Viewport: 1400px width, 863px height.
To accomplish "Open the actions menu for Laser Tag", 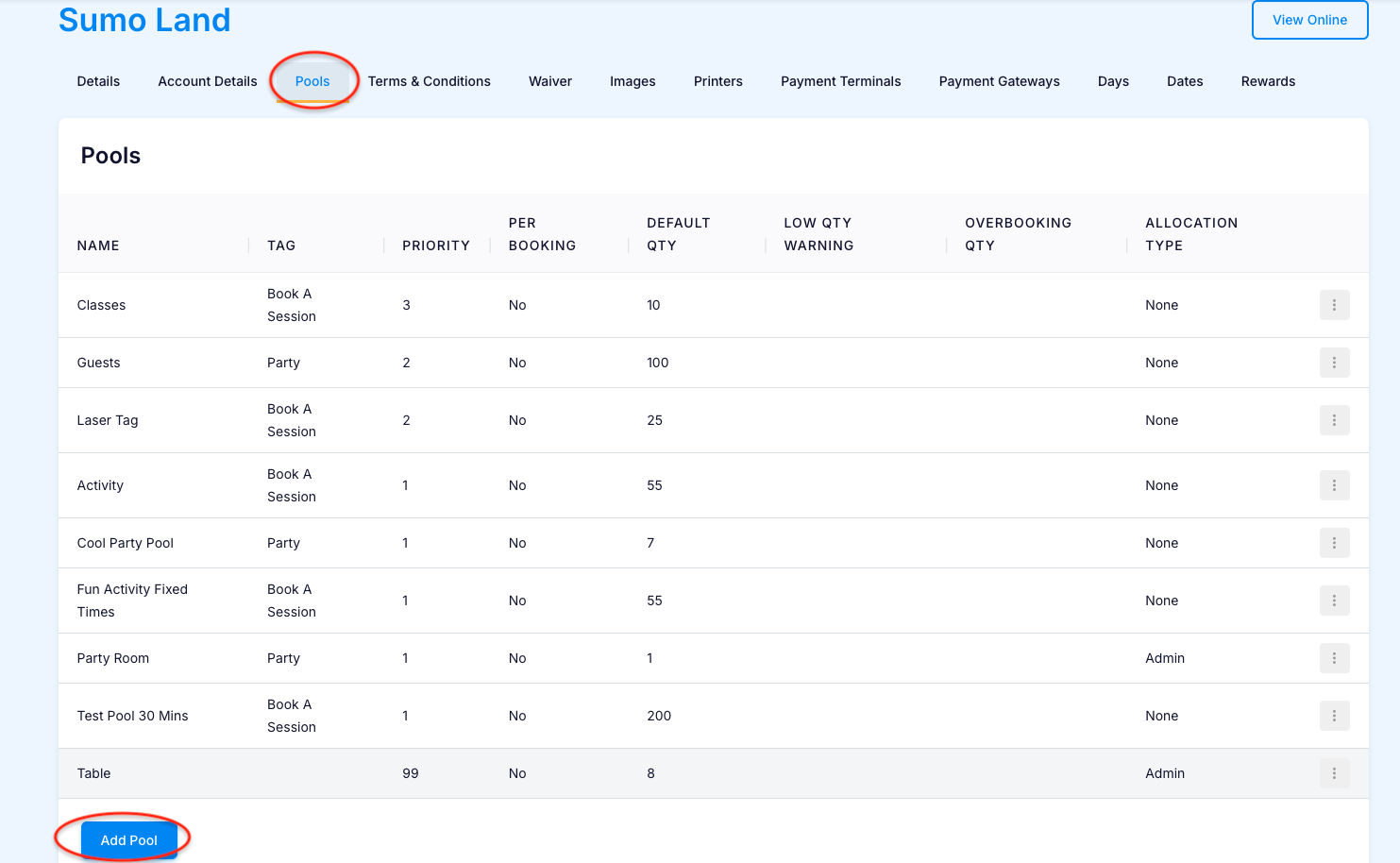I will point(1334,420).
